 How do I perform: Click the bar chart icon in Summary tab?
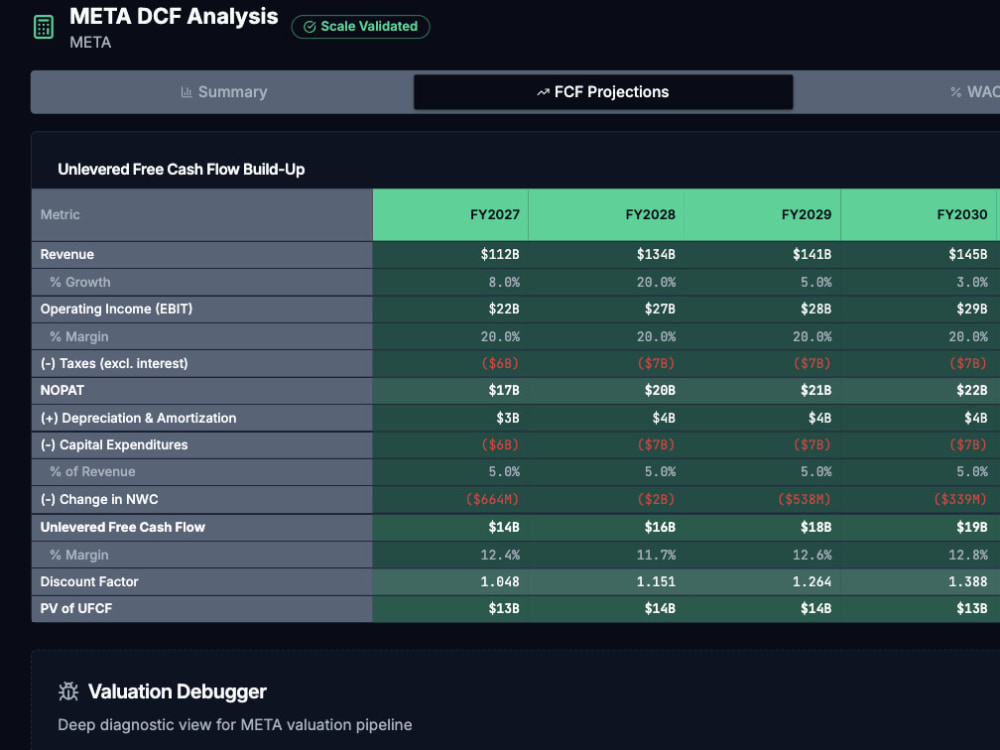click(186, 92)
